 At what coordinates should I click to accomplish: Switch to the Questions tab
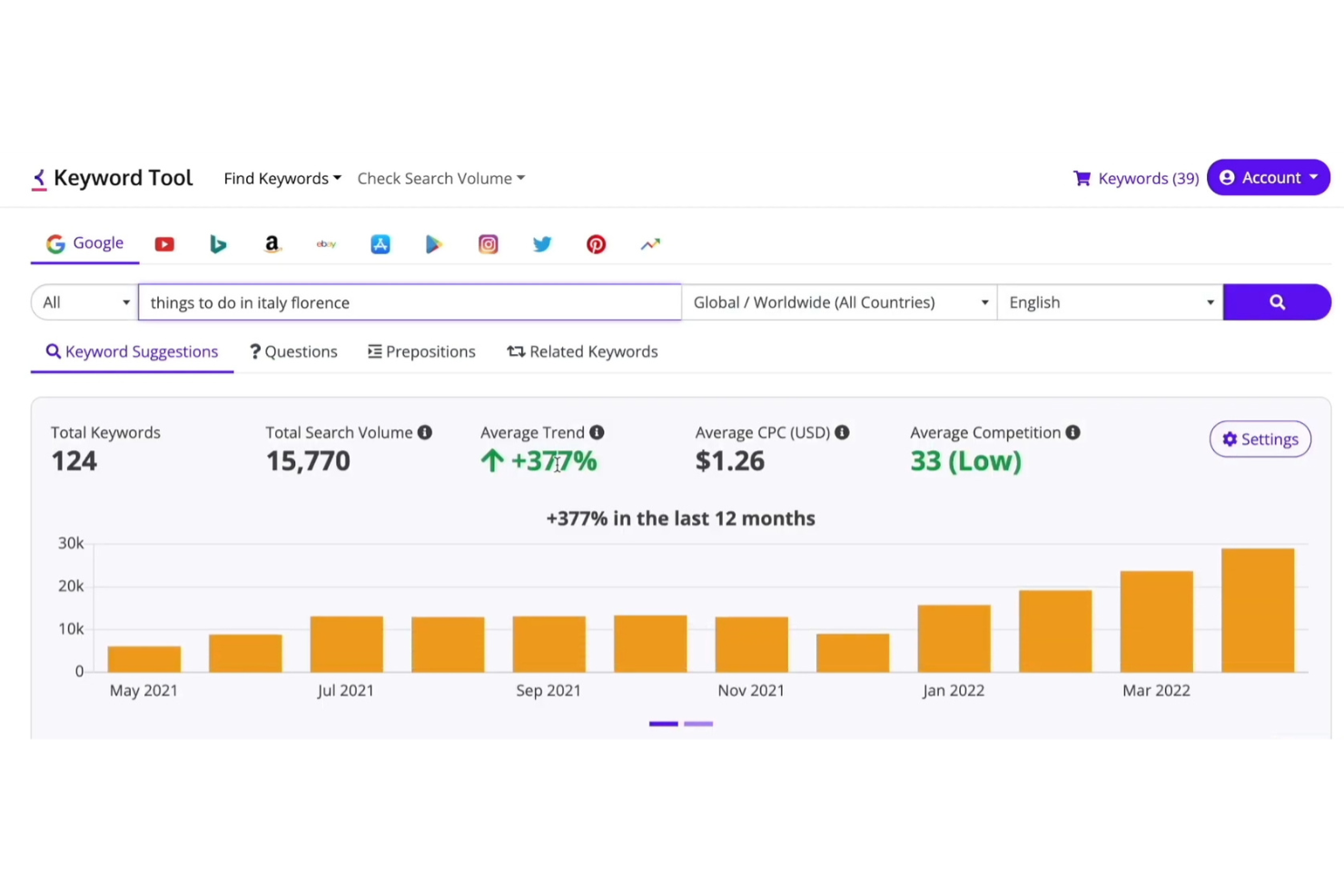(x=292, y=351)
